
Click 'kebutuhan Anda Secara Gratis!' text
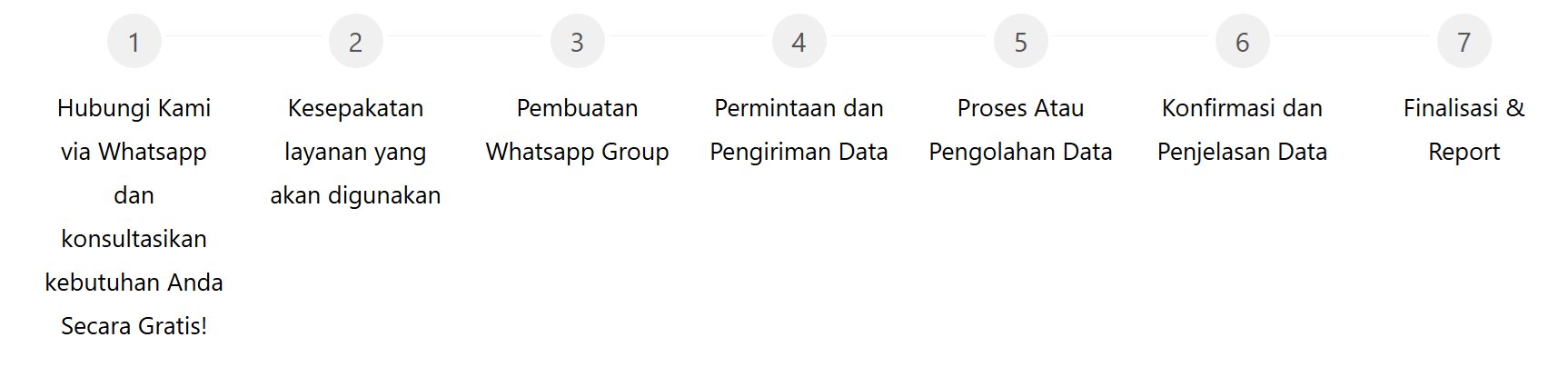click(x=134, y=304)
